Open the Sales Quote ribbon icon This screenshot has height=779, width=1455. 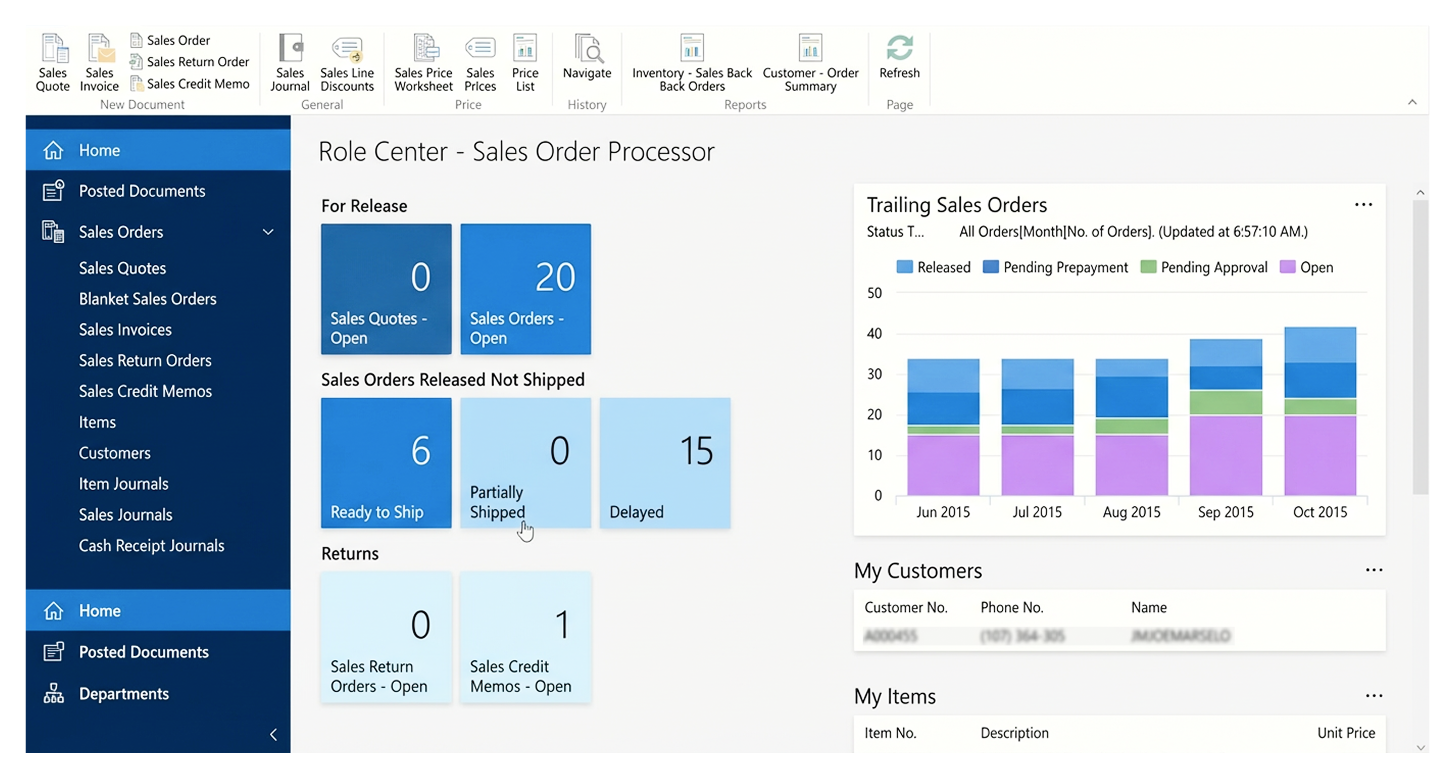[x=53, y=63]
